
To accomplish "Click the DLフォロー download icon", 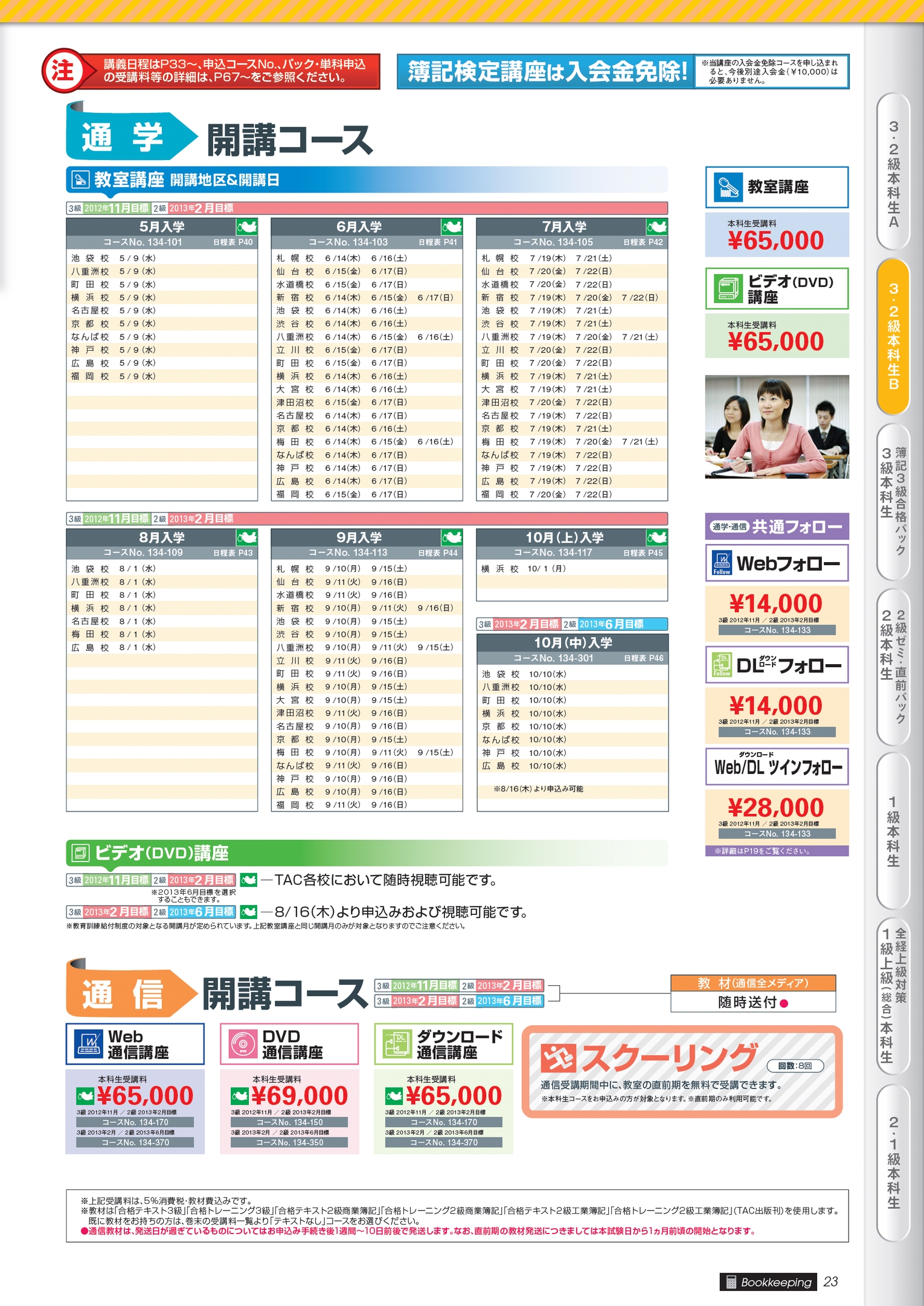I will pyautogui.click(x=722, y=665).
